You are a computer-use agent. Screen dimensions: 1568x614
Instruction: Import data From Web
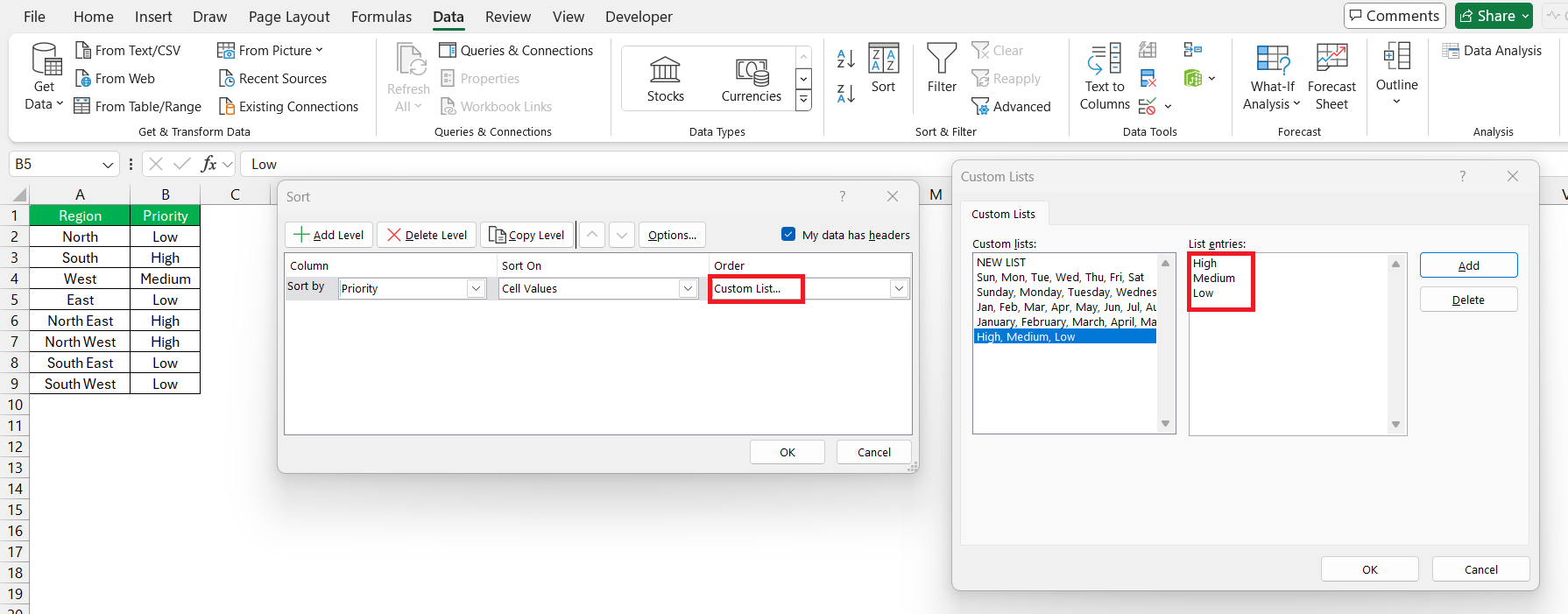[115, 79]
